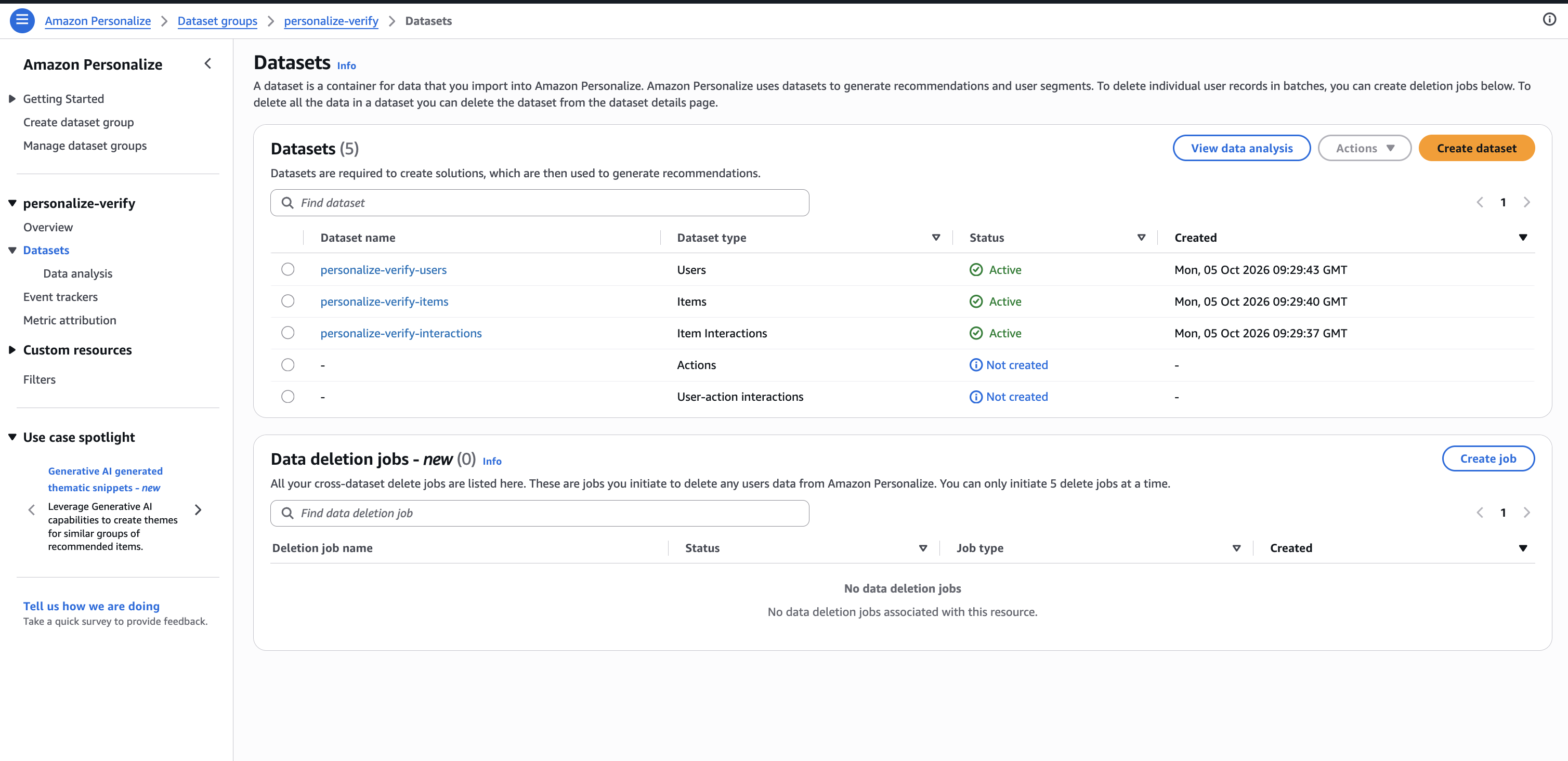Click Not created info icon for User-action interactions
The height and width of the screenshot is (761, 1568).
pos(976,397)
